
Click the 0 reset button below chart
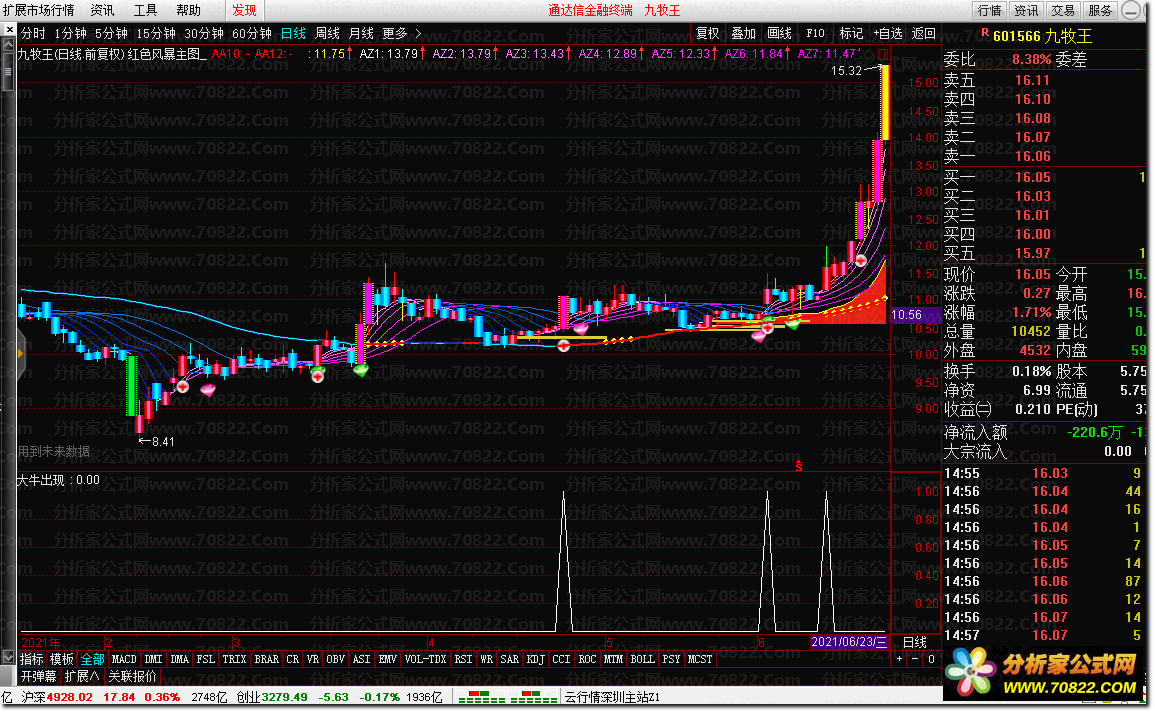(x=931, y=659)
